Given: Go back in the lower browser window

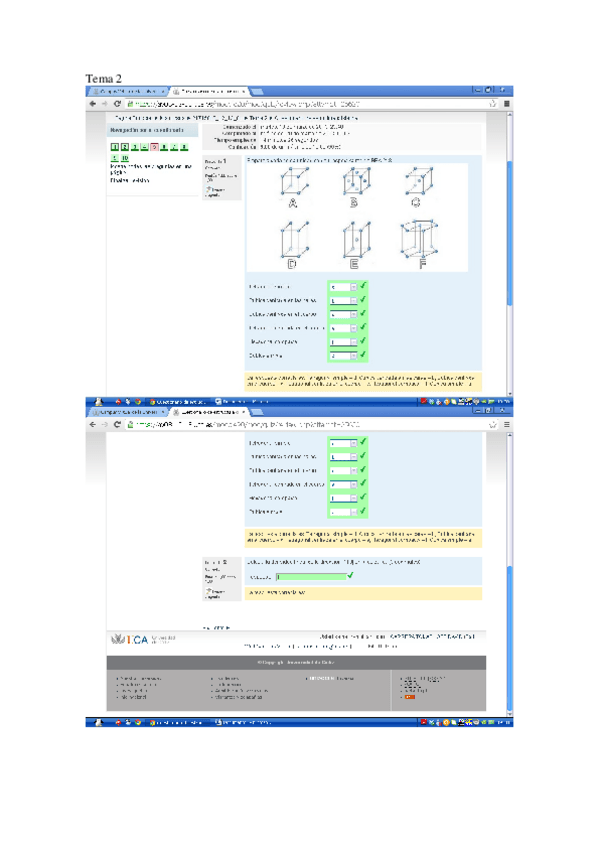Looking at the screenshot, I should point(92,425).
